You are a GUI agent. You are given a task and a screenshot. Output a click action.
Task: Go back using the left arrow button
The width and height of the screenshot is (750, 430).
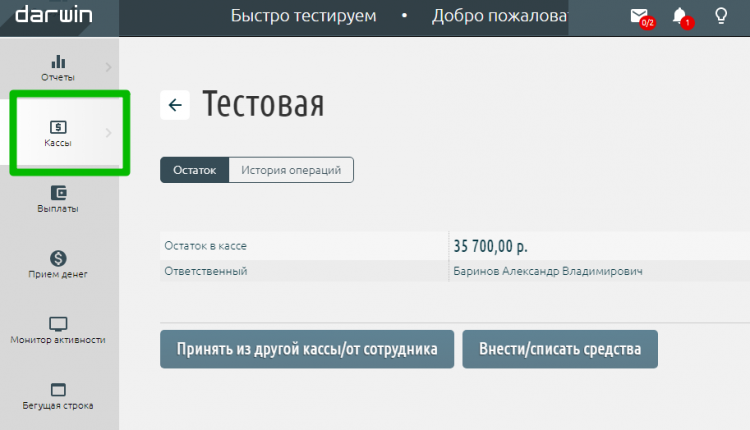click(175, 105)
